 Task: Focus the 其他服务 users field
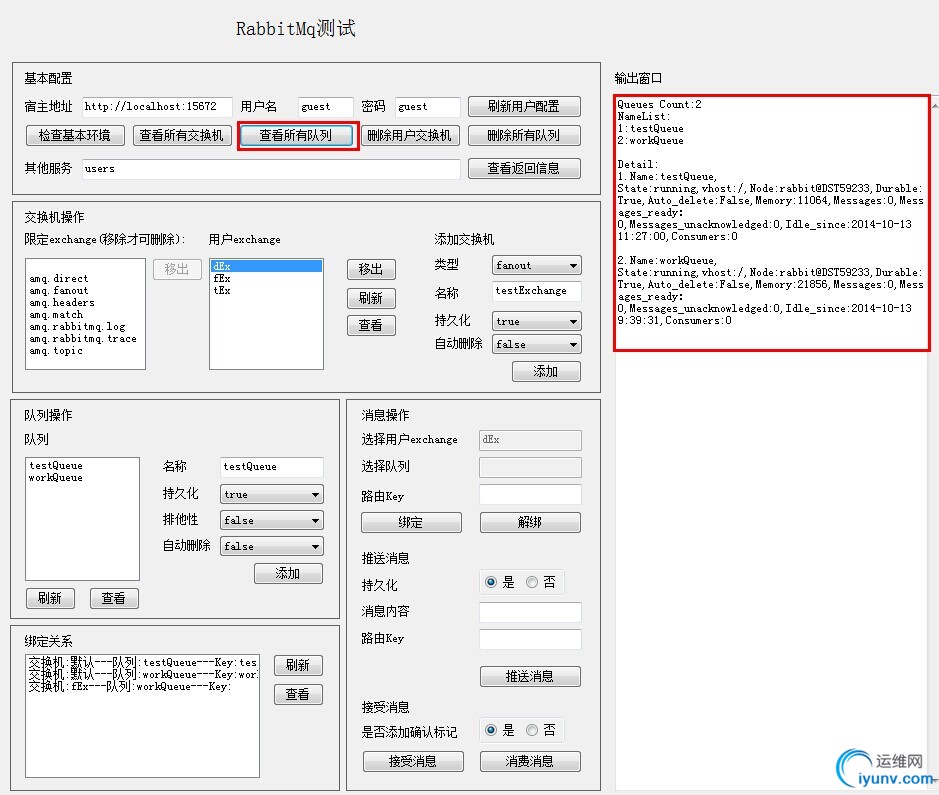tap(271, 169)
